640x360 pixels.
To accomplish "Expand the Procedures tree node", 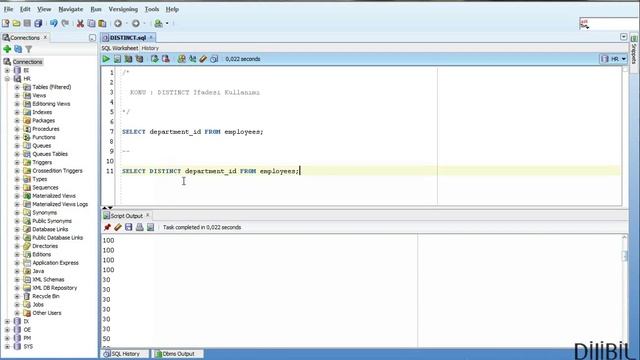I will (x=17, y=129).
